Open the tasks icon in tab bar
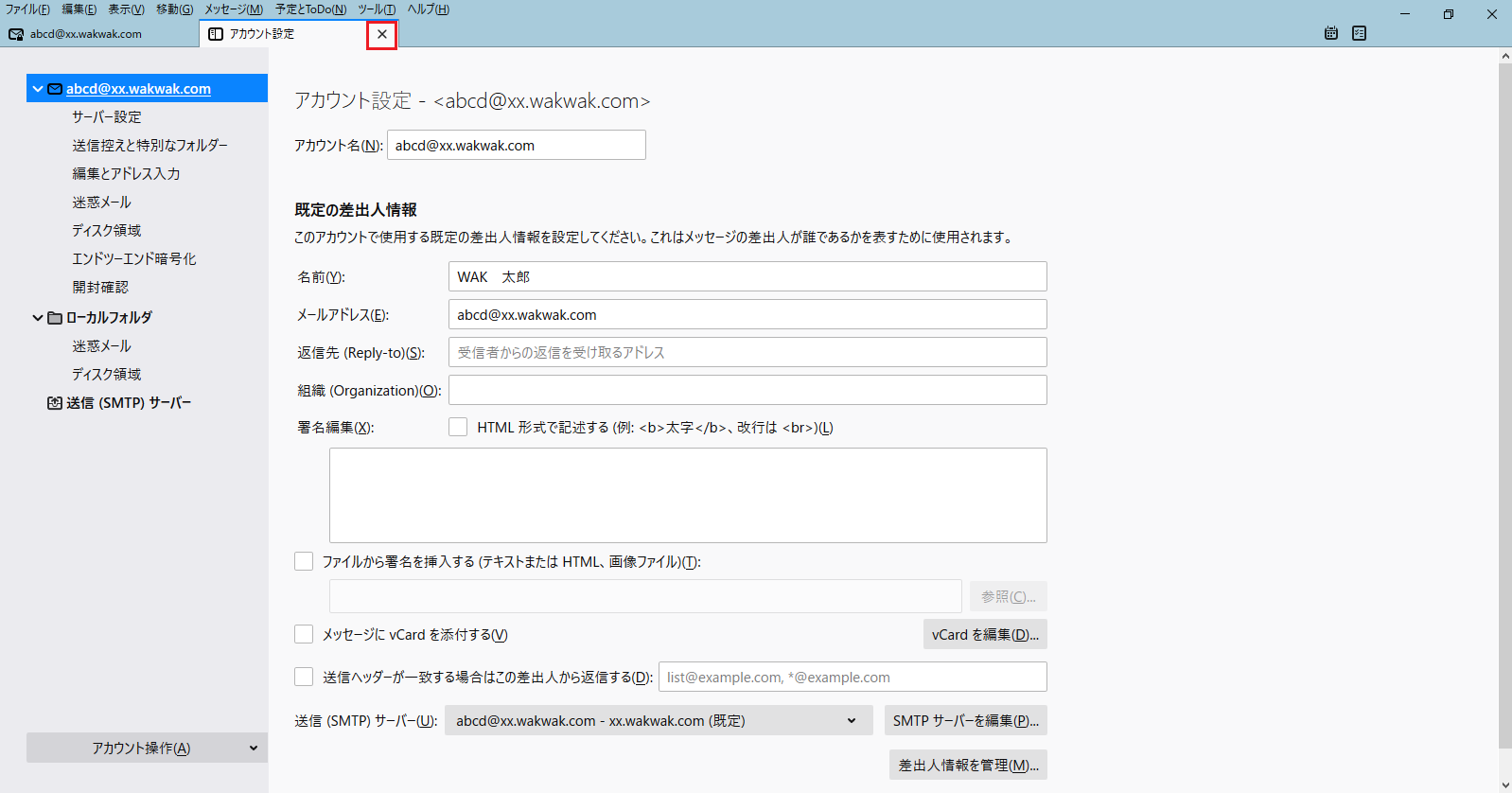Image resolution: width=1512 pixels, height=793 pixels. pyautogui.click(x=1360, y=33)
